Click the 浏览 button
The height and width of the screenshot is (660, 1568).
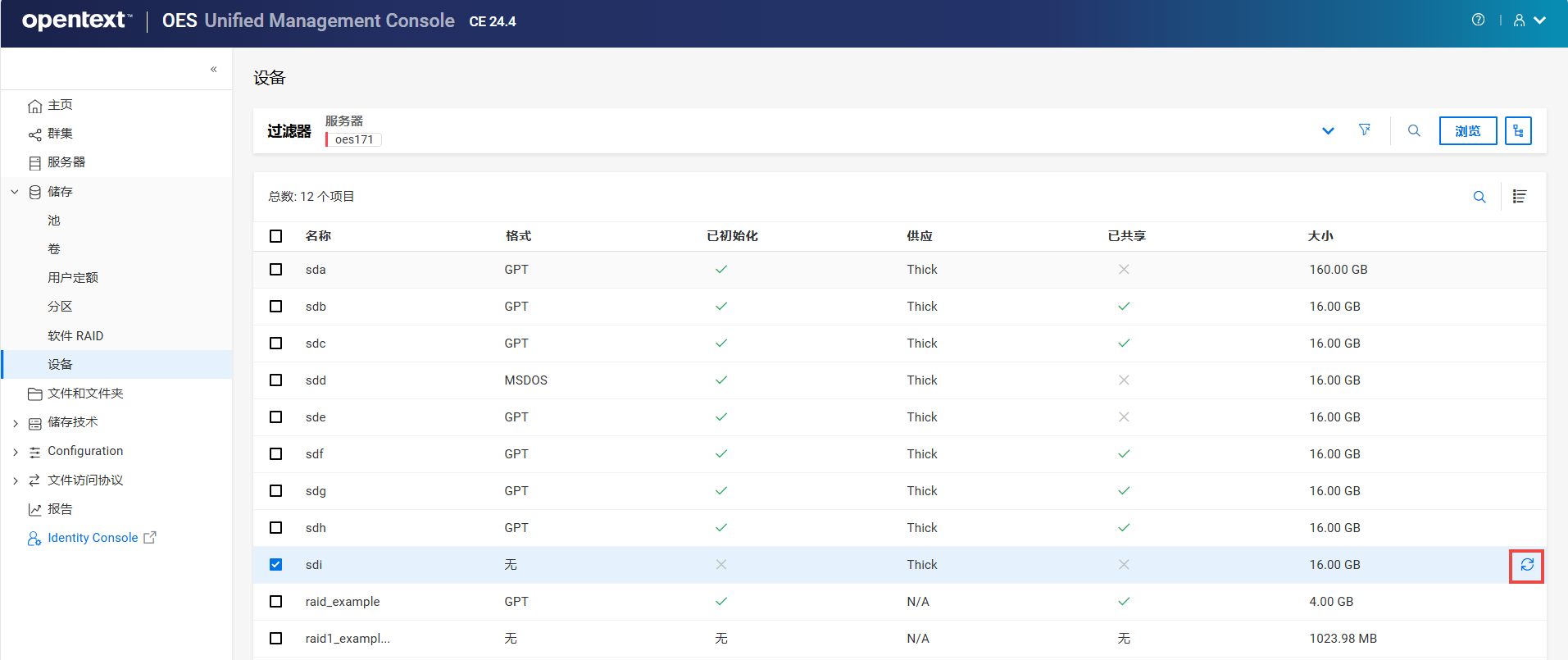(x=1467, y=131)
